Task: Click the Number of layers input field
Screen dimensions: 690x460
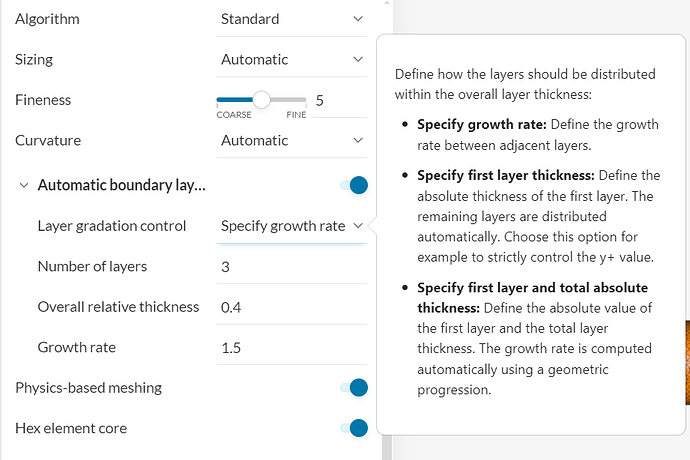Action: coord(290,266)
